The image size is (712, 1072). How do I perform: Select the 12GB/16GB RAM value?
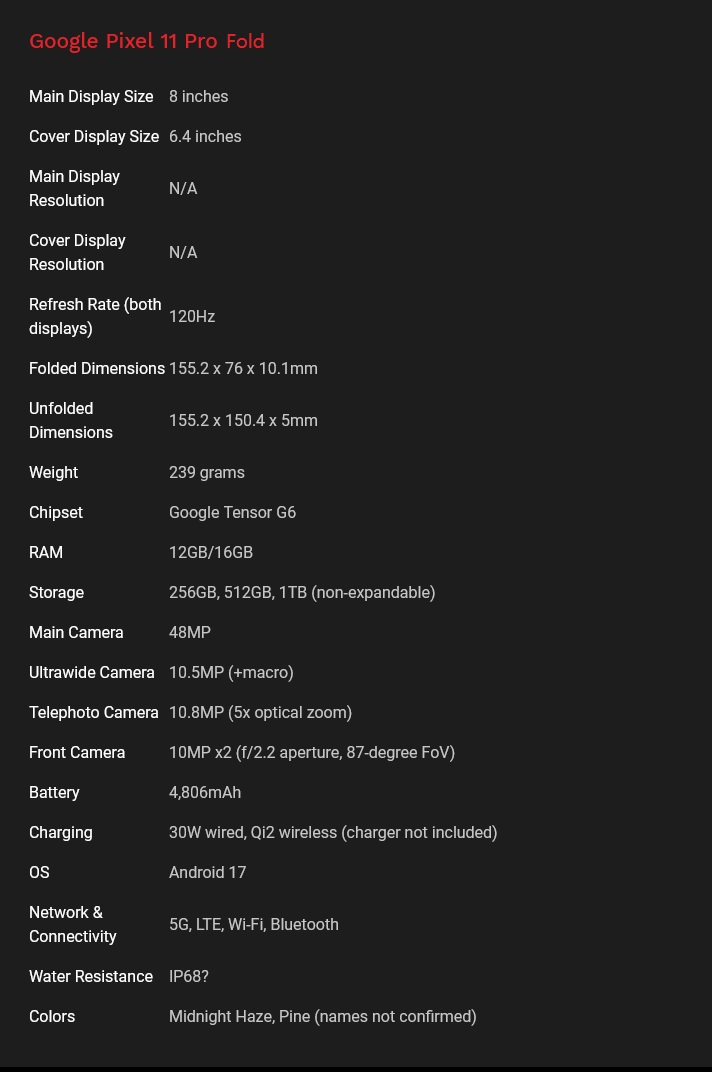coord(211,552)
